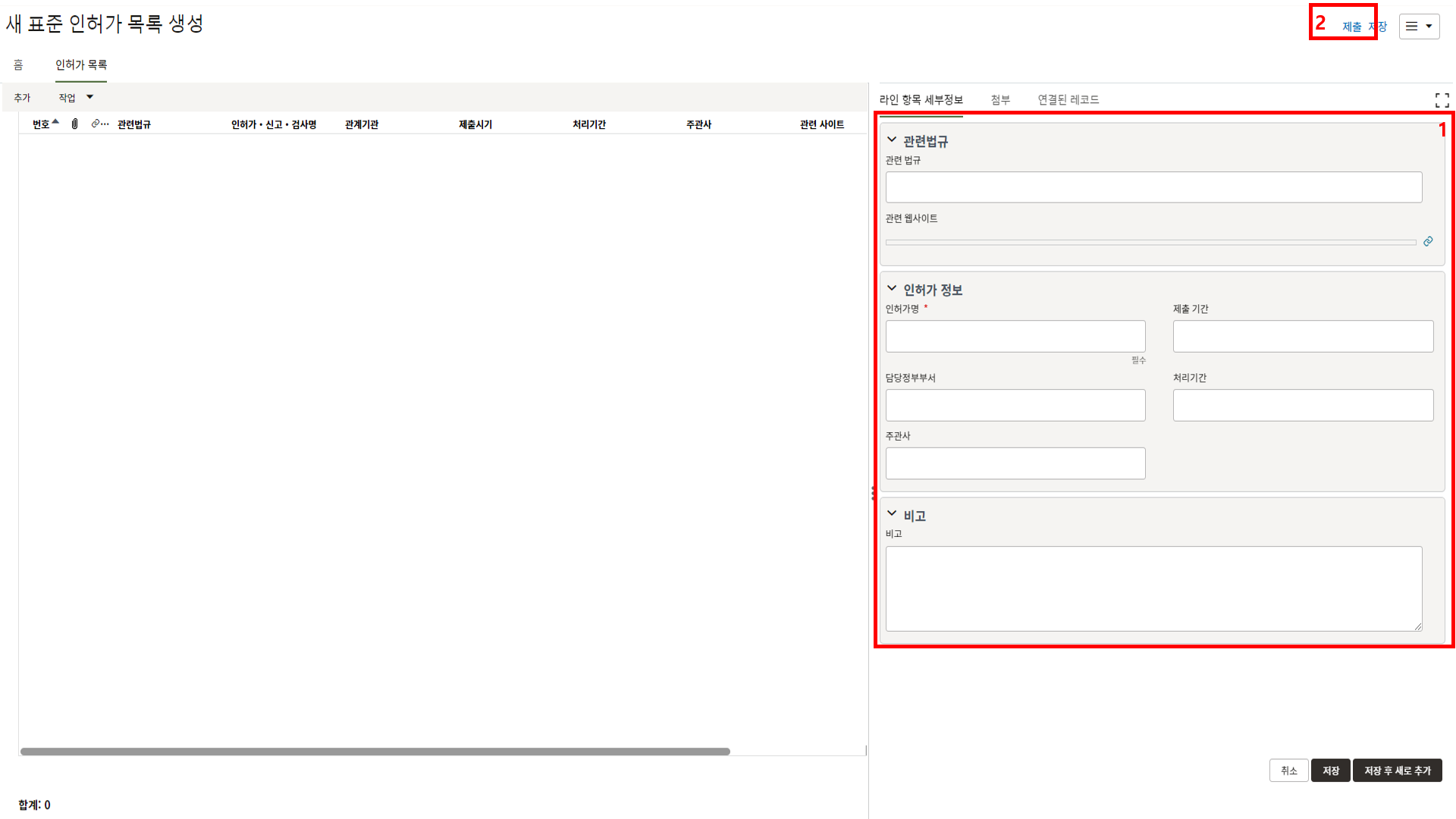This screenshot has height=819, width=1456.
Task: Open the hamburger menu at top right
Action: (1419, 27)
